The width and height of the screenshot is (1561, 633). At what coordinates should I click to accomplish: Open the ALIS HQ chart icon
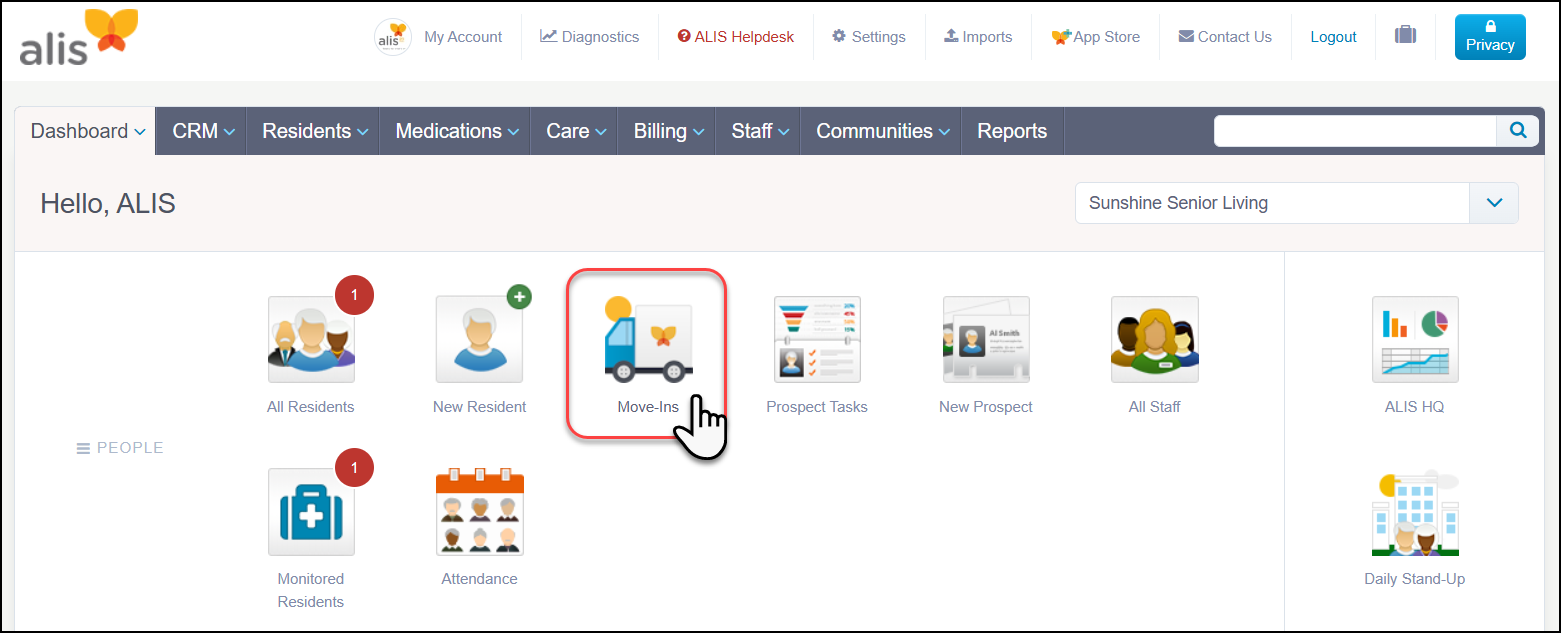pyautogui.click(x=1415, y=340)
